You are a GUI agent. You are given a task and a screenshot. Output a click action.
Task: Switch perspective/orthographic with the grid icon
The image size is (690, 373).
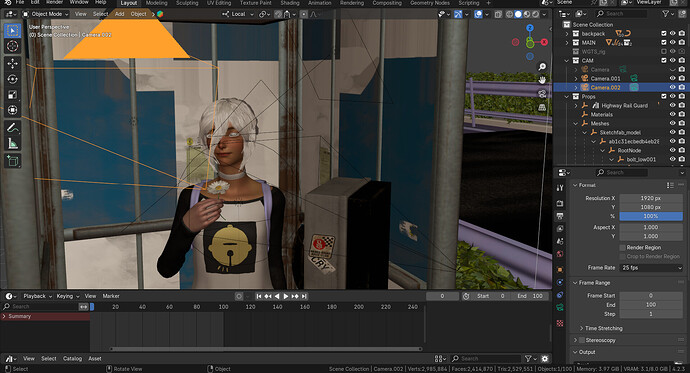click(542, 107)
